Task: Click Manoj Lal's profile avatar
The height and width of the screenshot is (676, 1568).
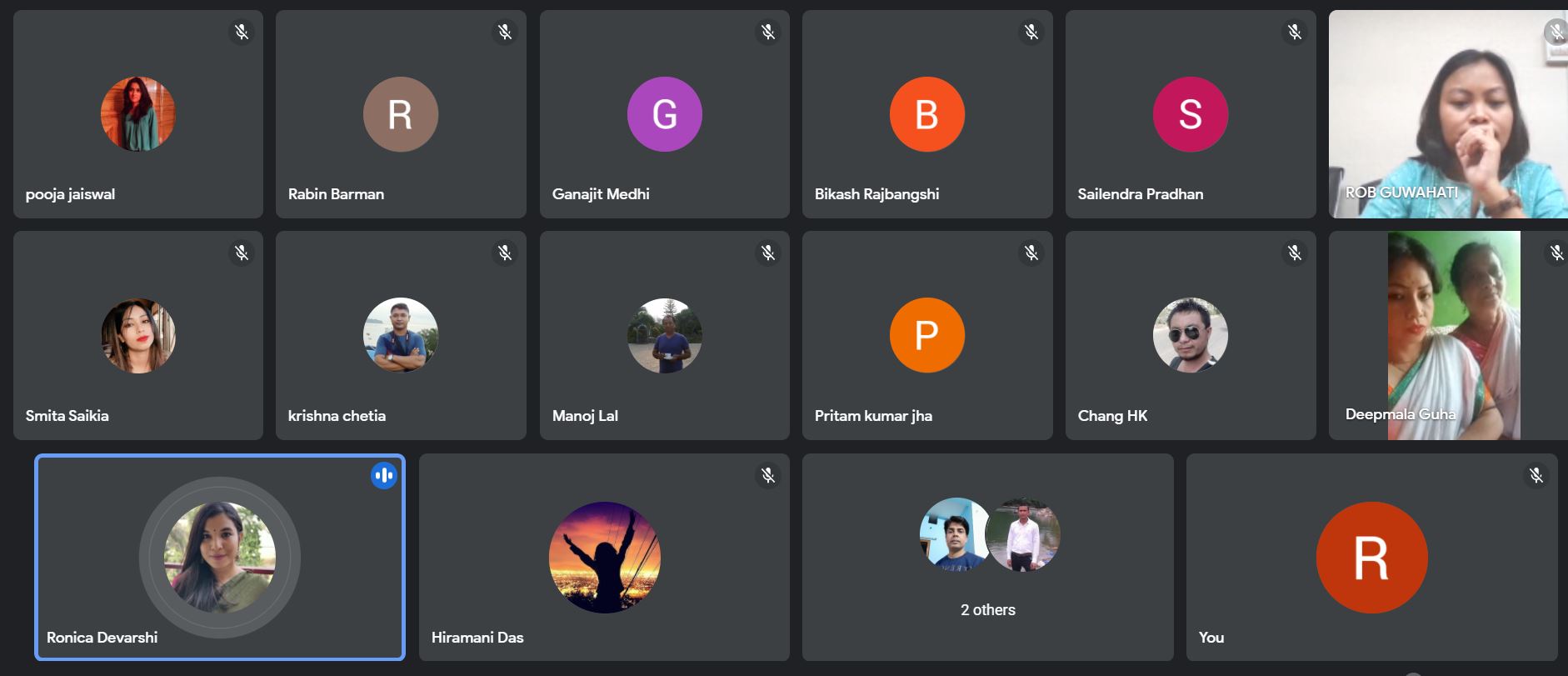Action: pos(665,335)
